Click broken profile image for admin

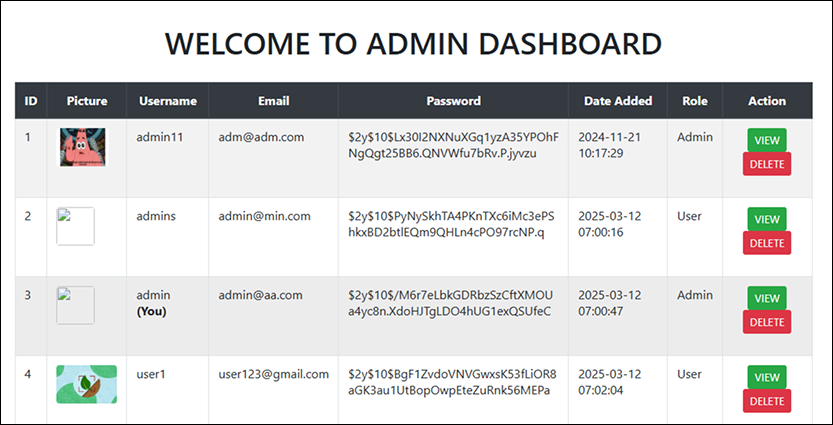75,305
